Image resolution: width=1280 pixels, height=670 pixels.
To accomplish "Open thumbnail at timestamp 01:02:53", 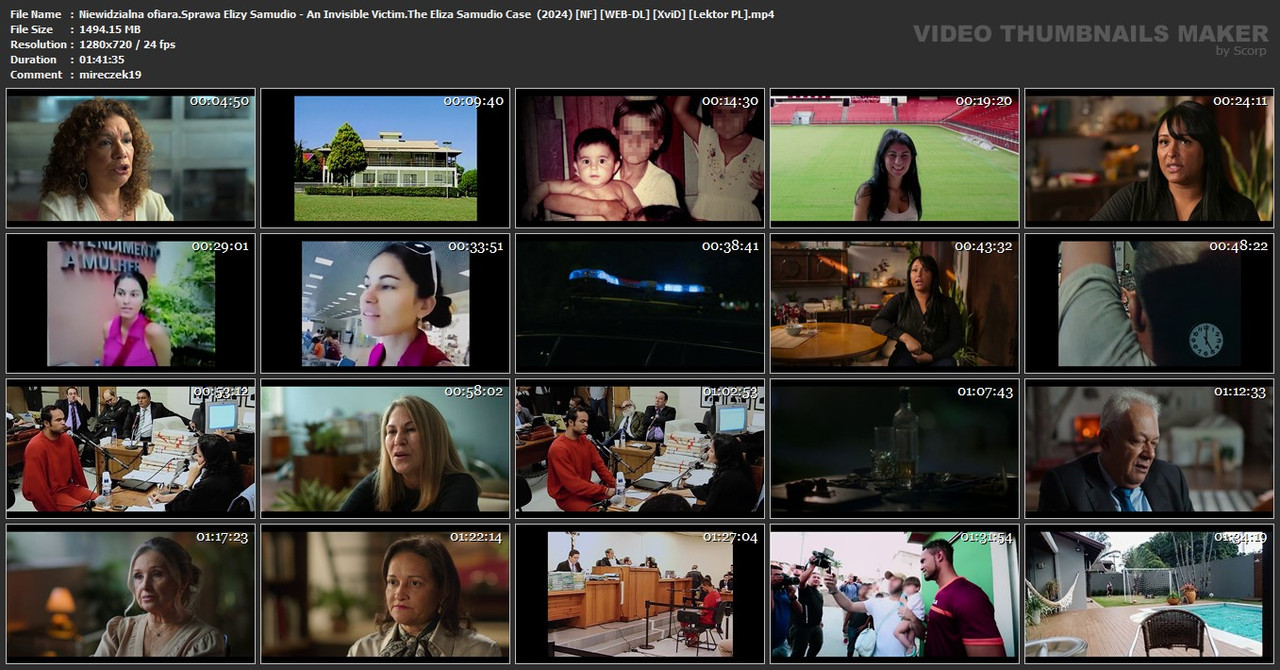I will [x=640, y=449].
